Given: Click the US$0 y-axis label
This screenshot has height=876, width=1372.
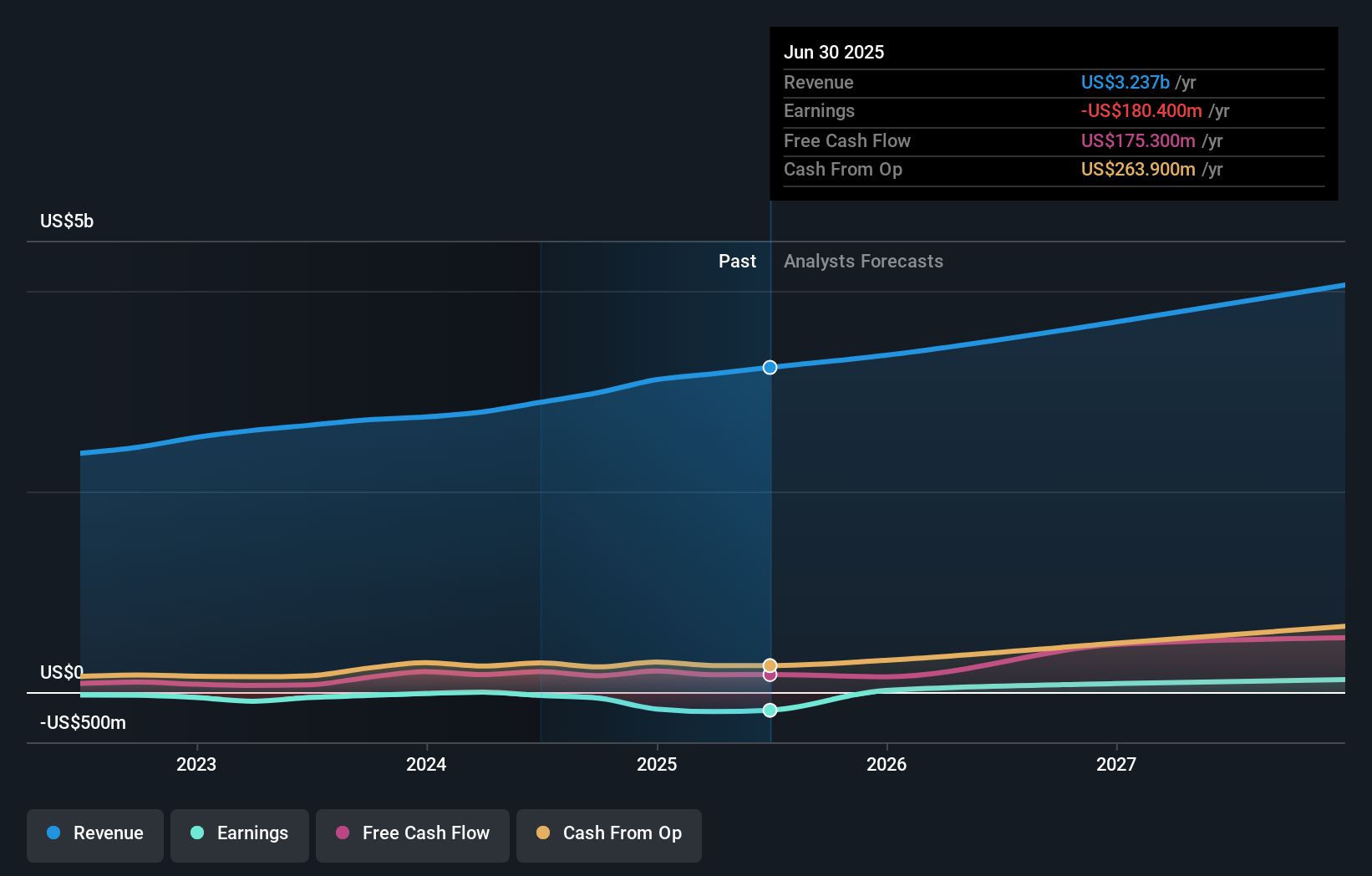Looking at the screenshot, I should 62,673.
